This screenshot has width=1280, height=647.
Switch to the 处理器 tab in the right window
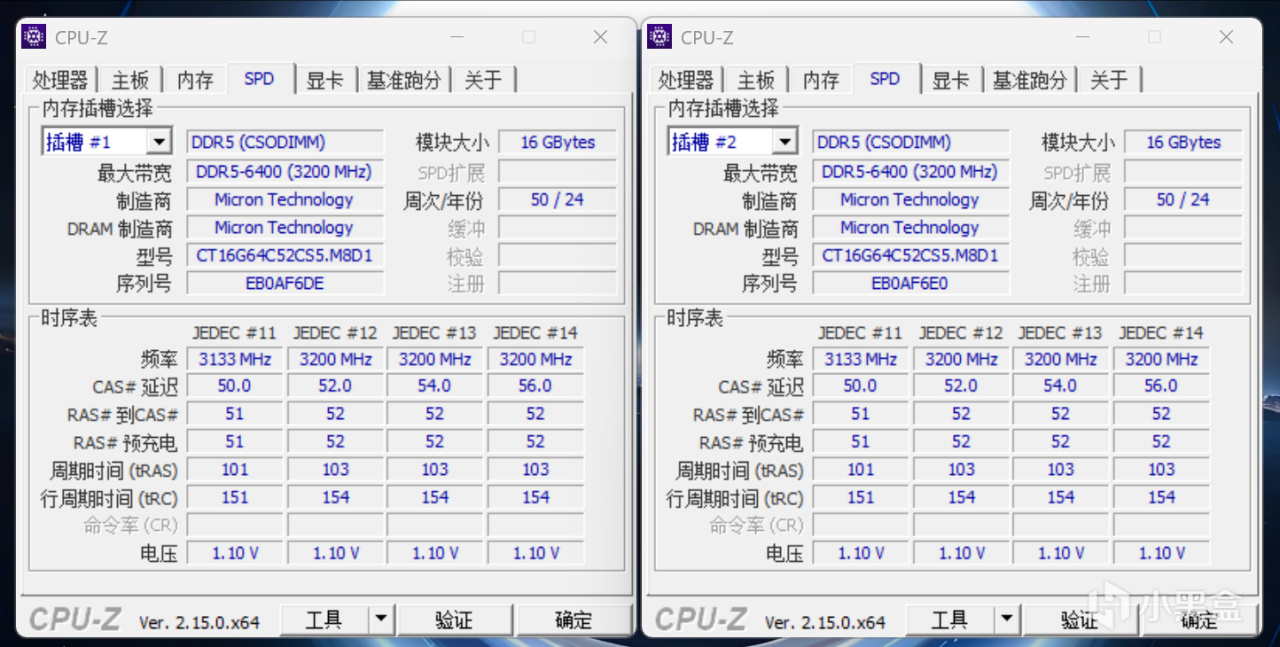coord(686,80)
